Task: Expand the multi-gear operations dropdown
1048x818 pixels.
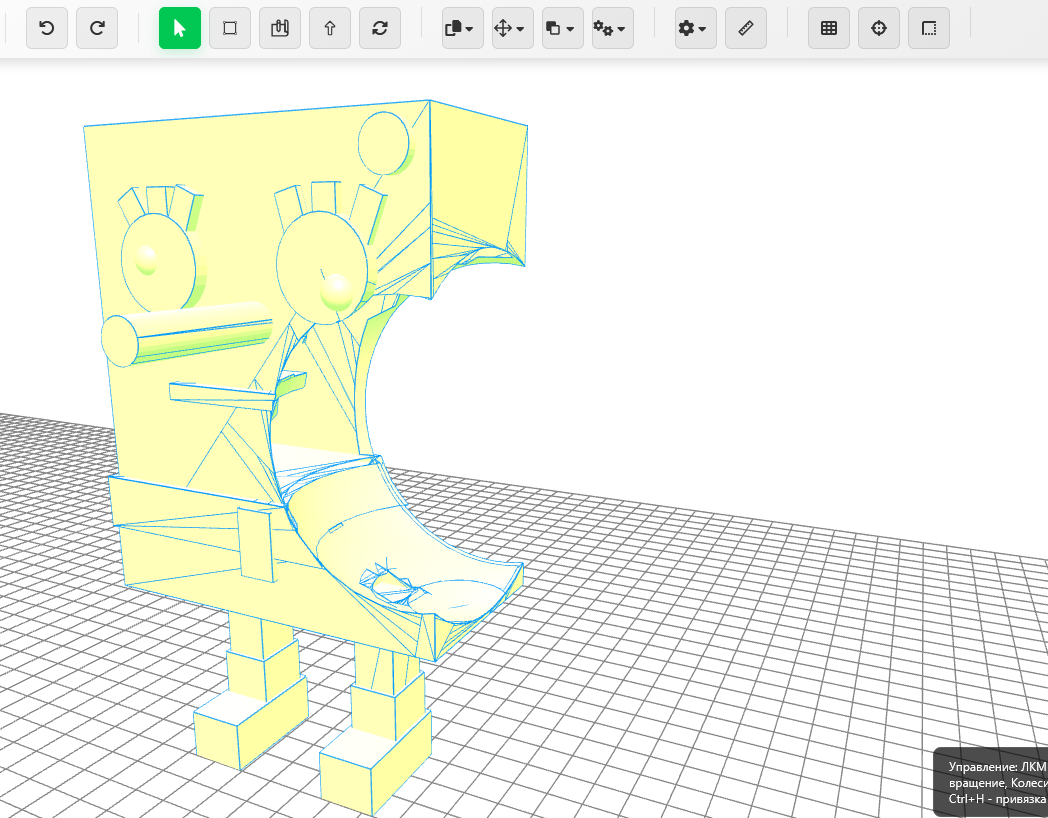Action: pos(613,28)
